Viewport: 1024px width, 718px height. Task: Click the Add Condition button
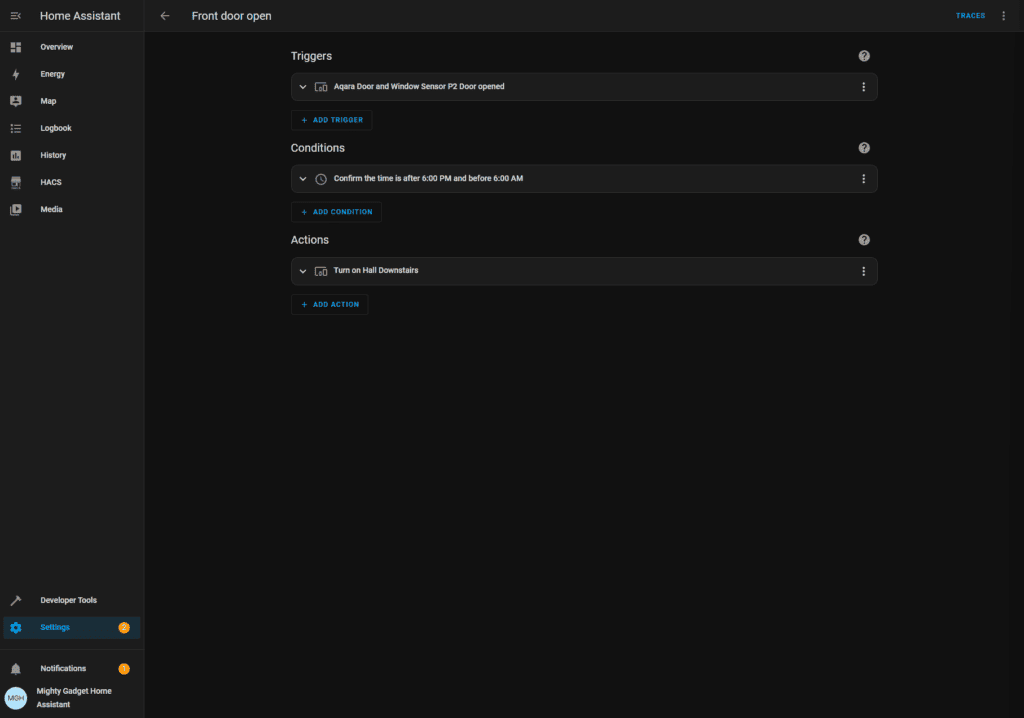[336, 212]
